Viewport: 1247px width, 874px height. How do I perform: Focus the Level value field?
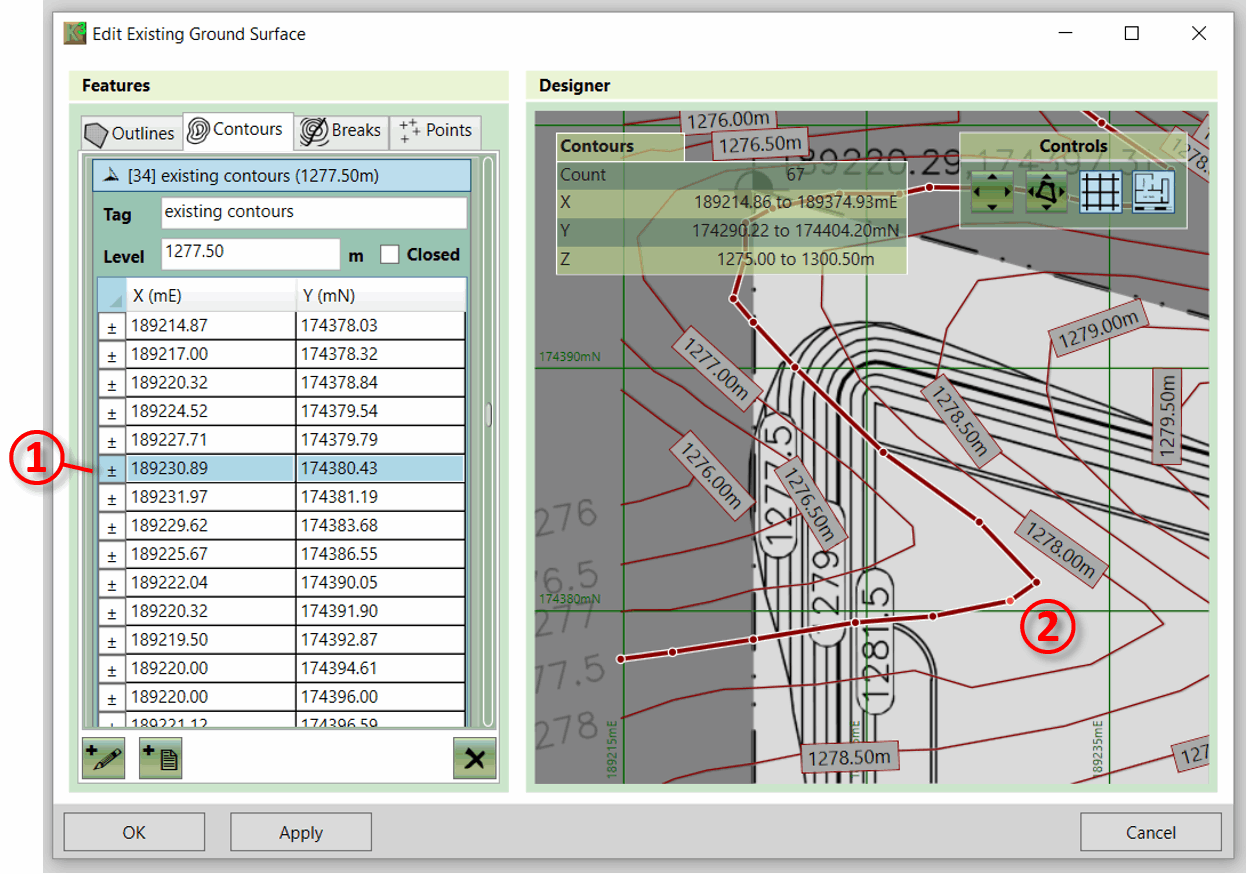pos(251,254)
